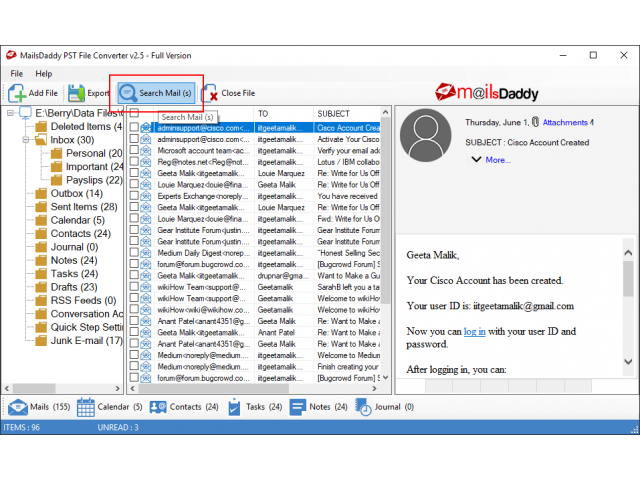Open the Journal (0) bottom view
The height and width of the screenshot is (480, 640).
[384, 407]
